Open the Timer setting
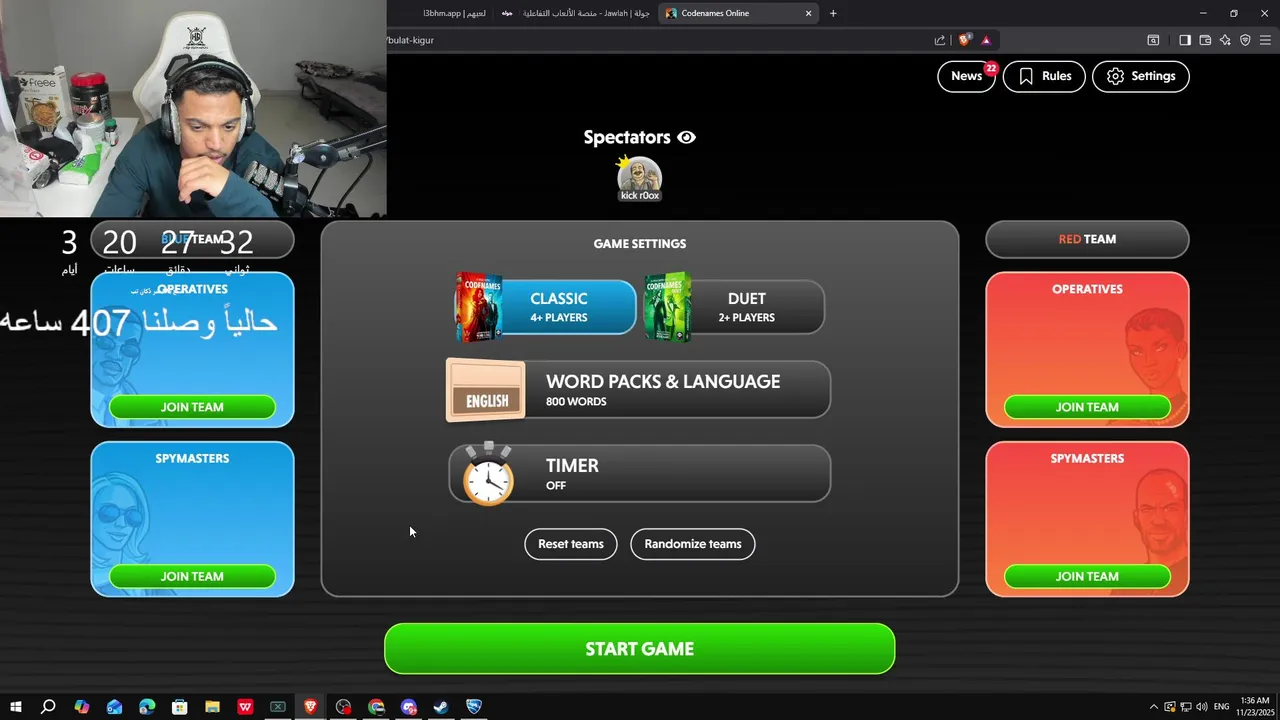The width and height of the screenshot is (1280, 720). (x=638, y=474)
